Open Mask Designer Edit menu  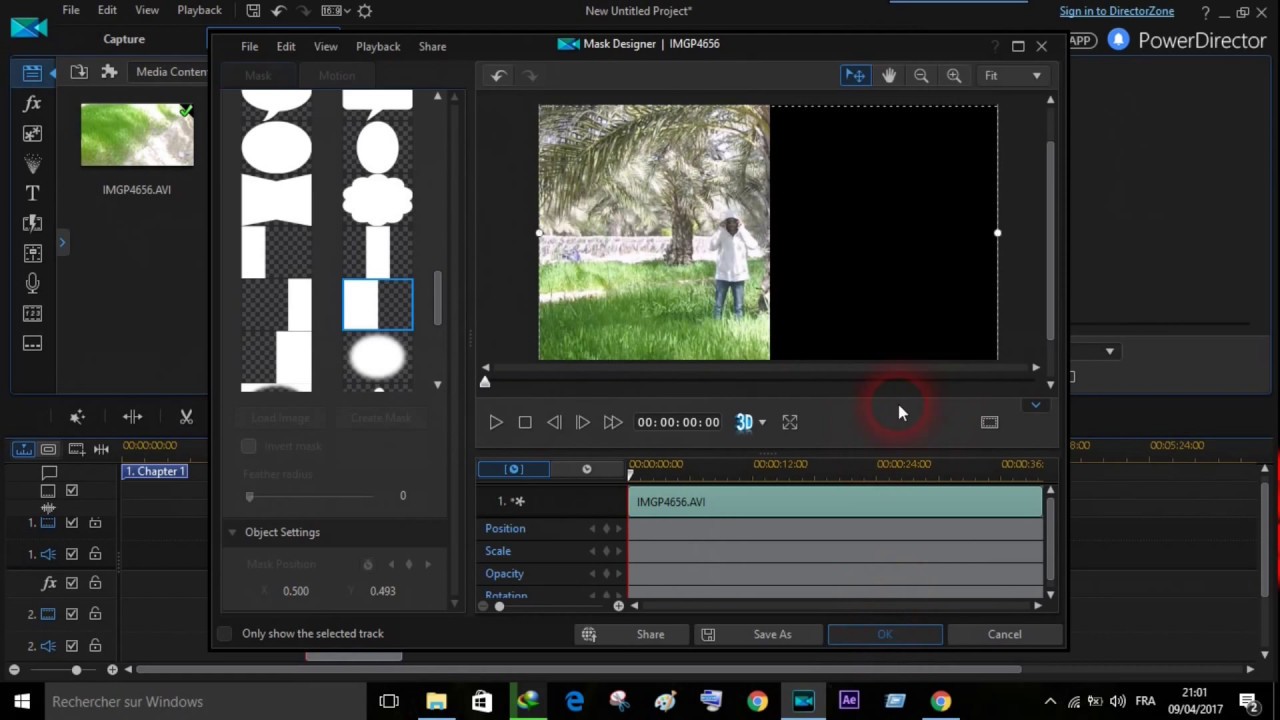[x=286, y=46]
